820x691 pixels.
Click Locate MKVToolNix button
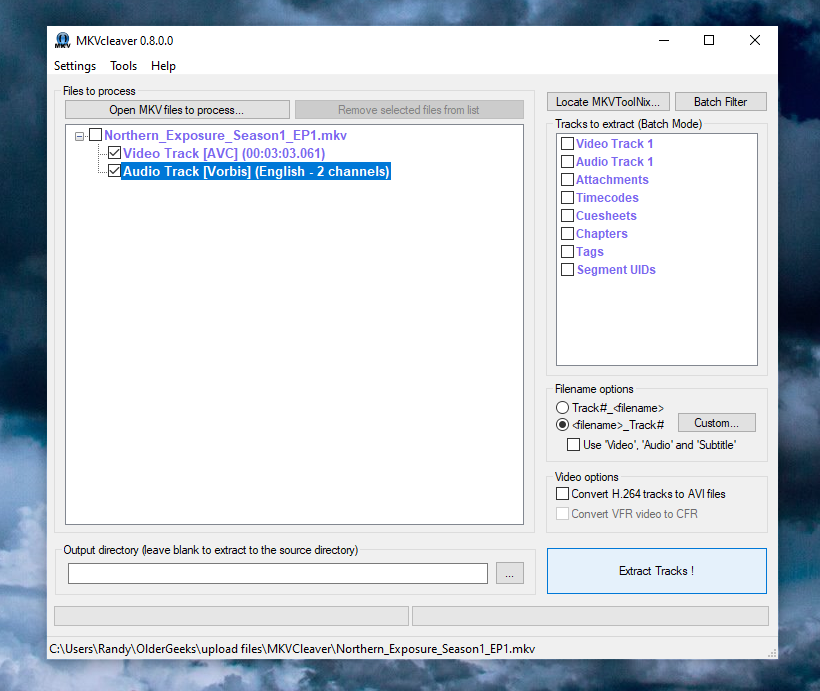coord(608,101)
